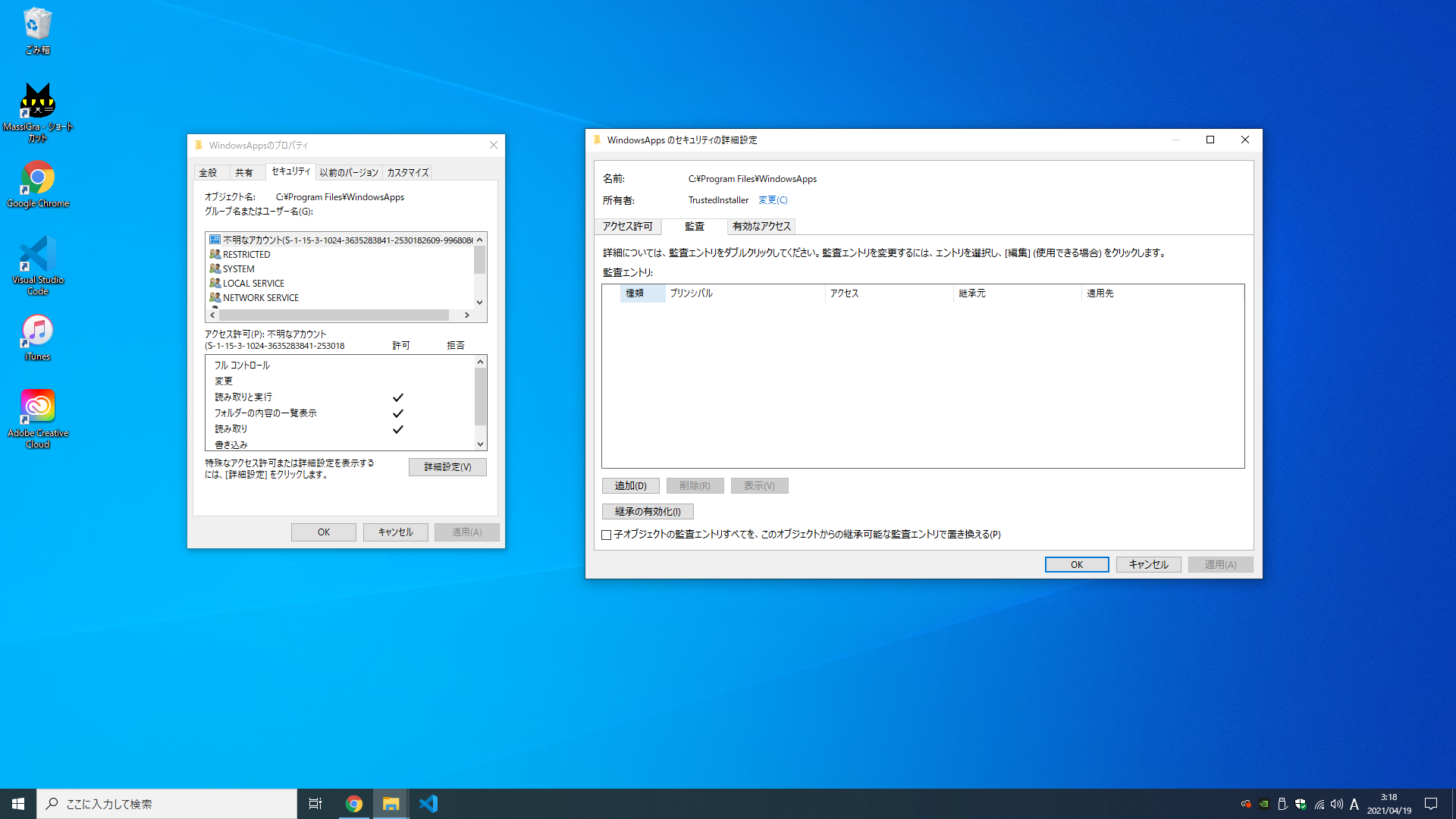1456x819 pixels.
Task: Switch to the 有効なアクセス tab
Action: coord(761,227)
